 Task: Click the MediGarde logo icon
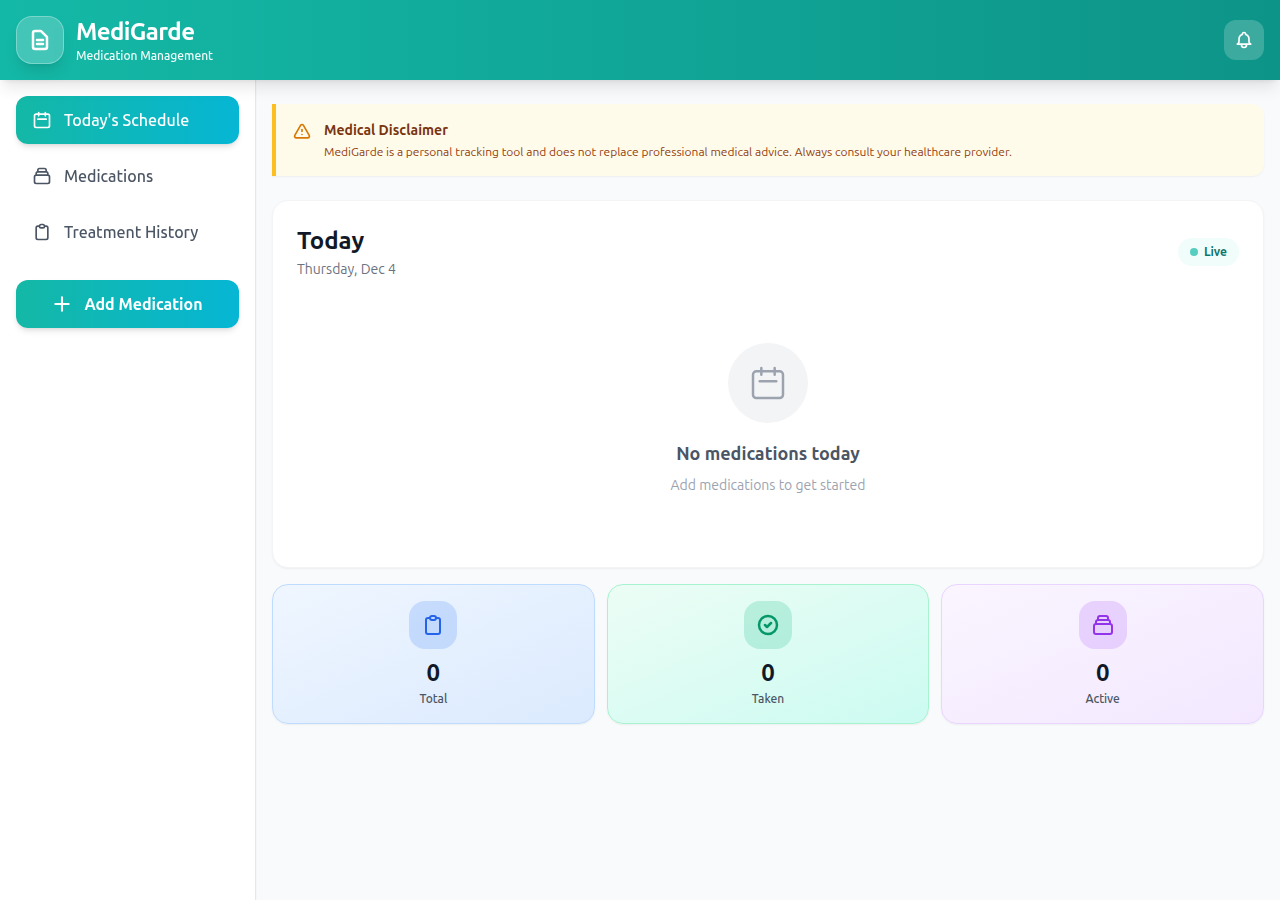tap(40, 40)
